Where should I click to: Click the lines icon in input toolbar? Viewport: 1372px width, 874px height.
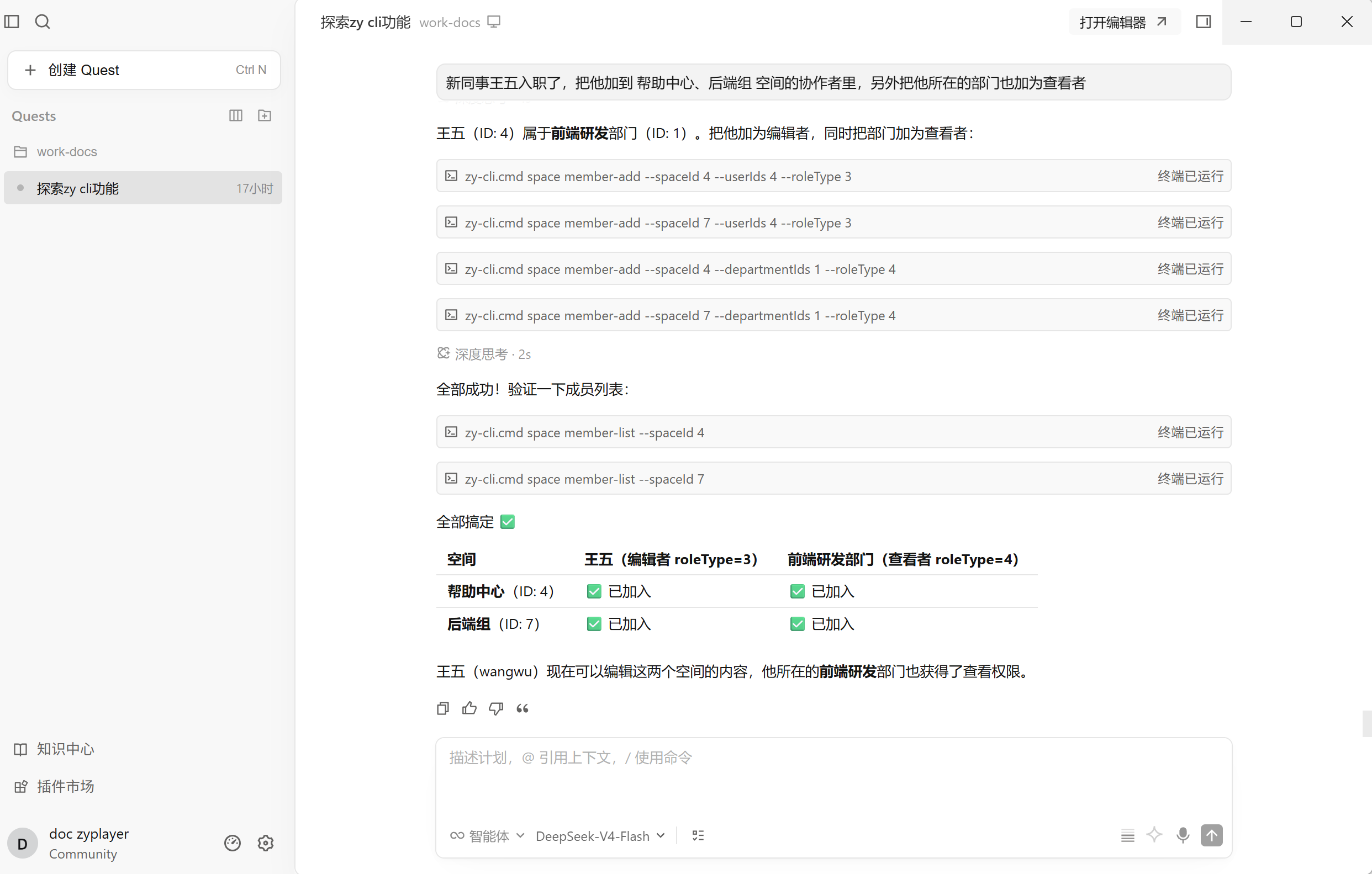[x=1127, y=835]
